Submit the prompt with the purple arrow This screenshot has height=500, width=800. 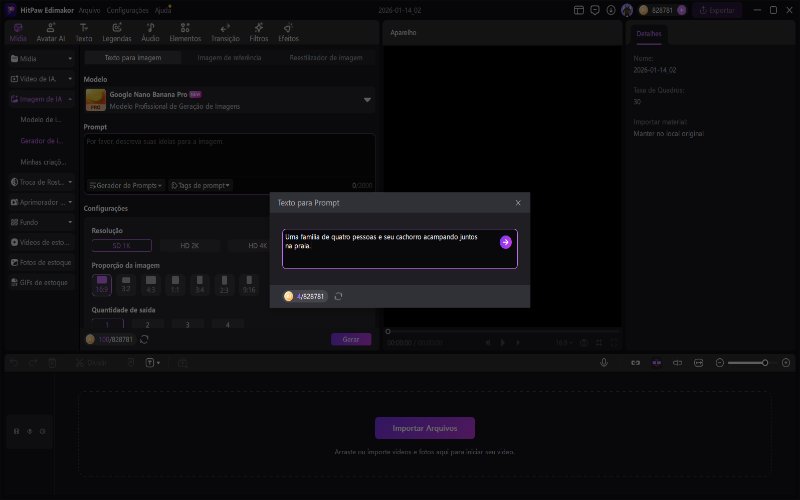click(x=506, y=242)
